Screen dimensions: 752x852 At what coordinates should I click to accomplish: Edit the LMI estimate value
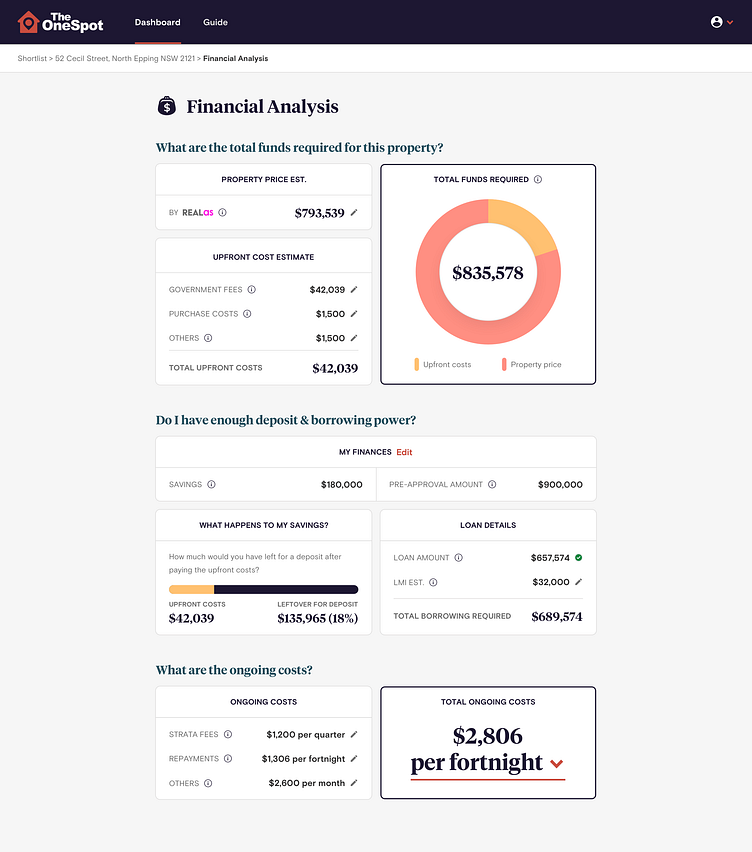(578, 582)
